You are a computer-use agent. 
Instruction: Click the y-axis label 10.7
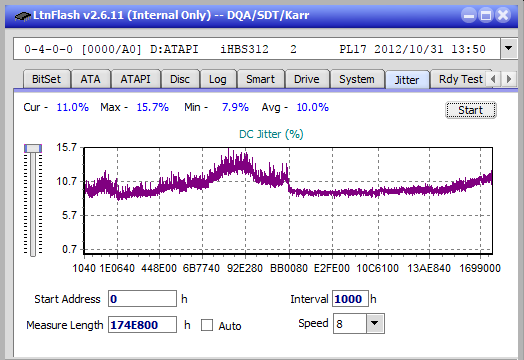[67, 181]
